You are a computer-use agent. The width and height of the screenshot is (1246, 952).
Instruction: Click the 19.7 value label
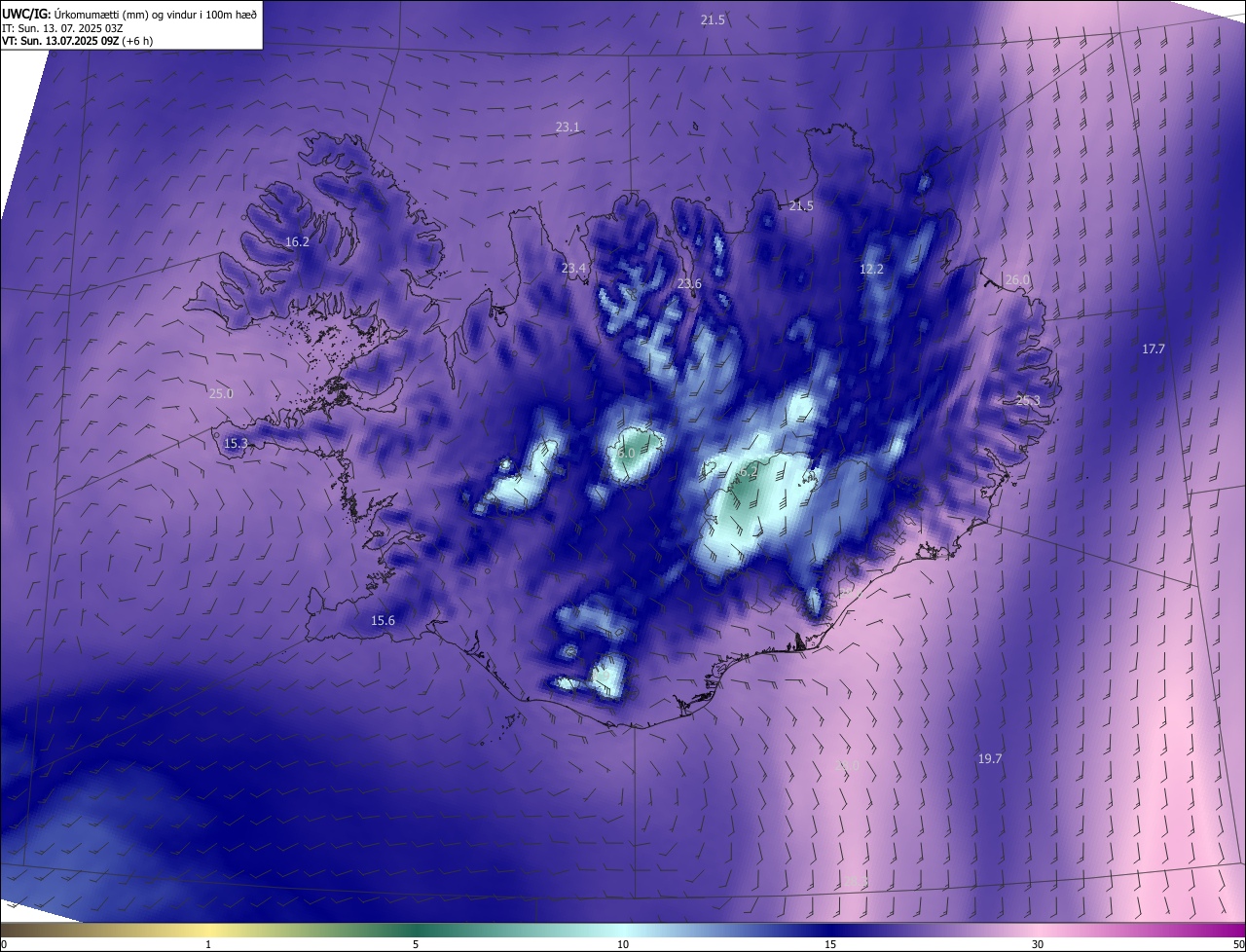point(990,759)
